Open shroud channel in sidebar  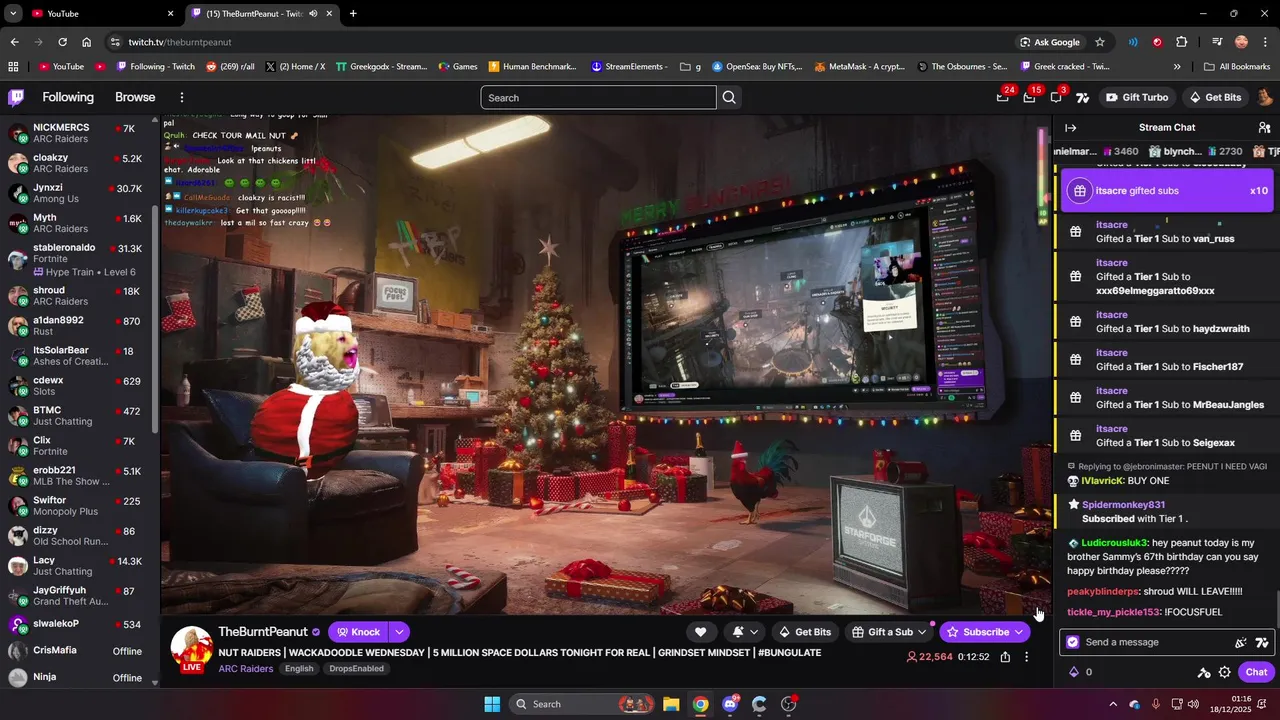pos(80,296)
